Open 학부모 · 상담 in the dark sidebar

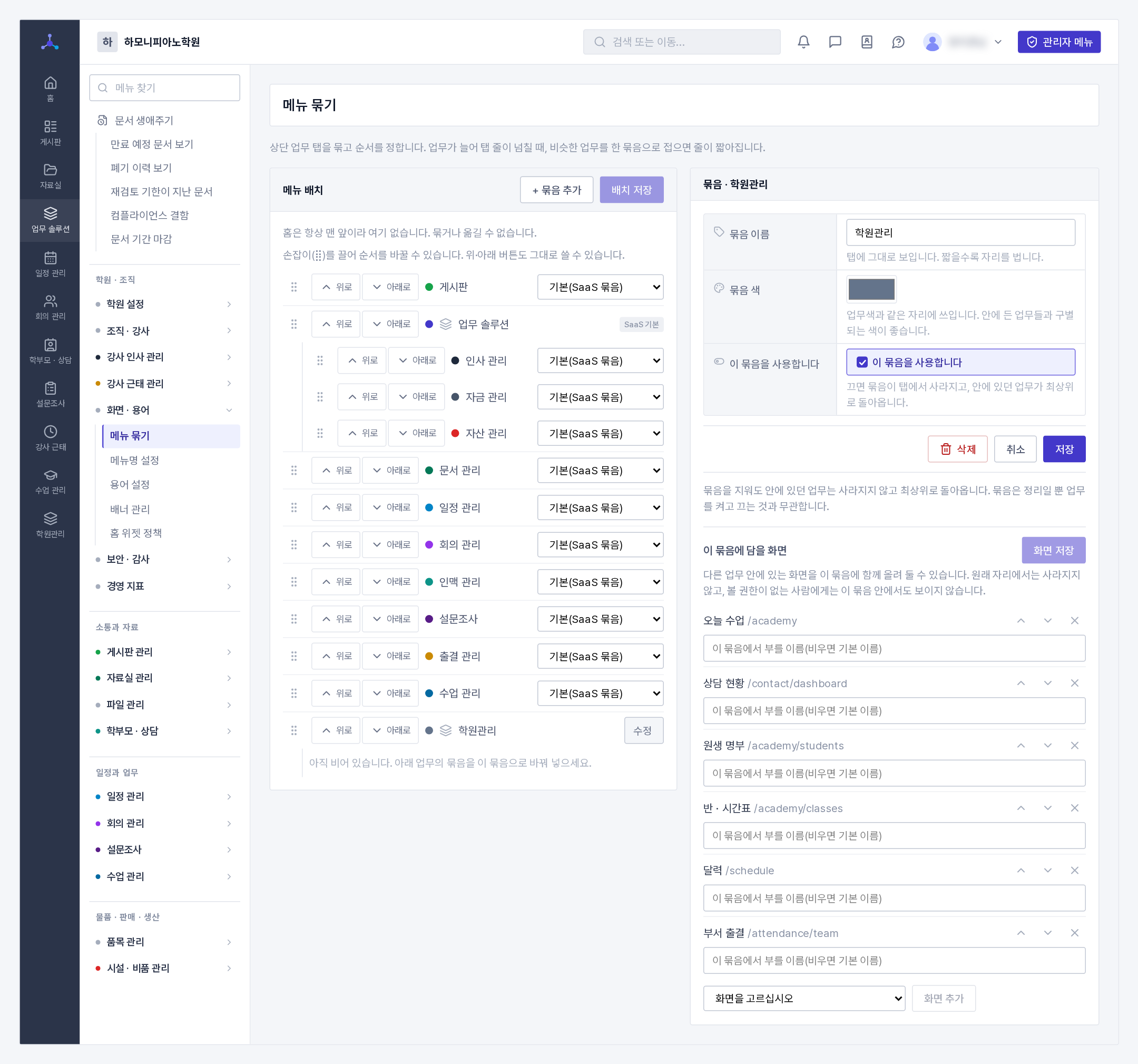tap(51, 351)
